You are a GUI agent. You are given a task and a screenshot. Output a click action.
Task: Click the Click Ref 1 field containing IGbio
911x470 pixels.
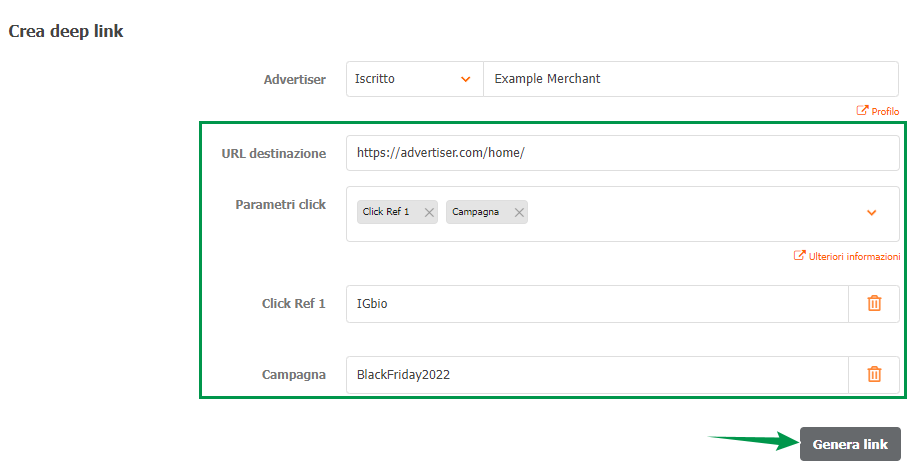coord(597,304)
